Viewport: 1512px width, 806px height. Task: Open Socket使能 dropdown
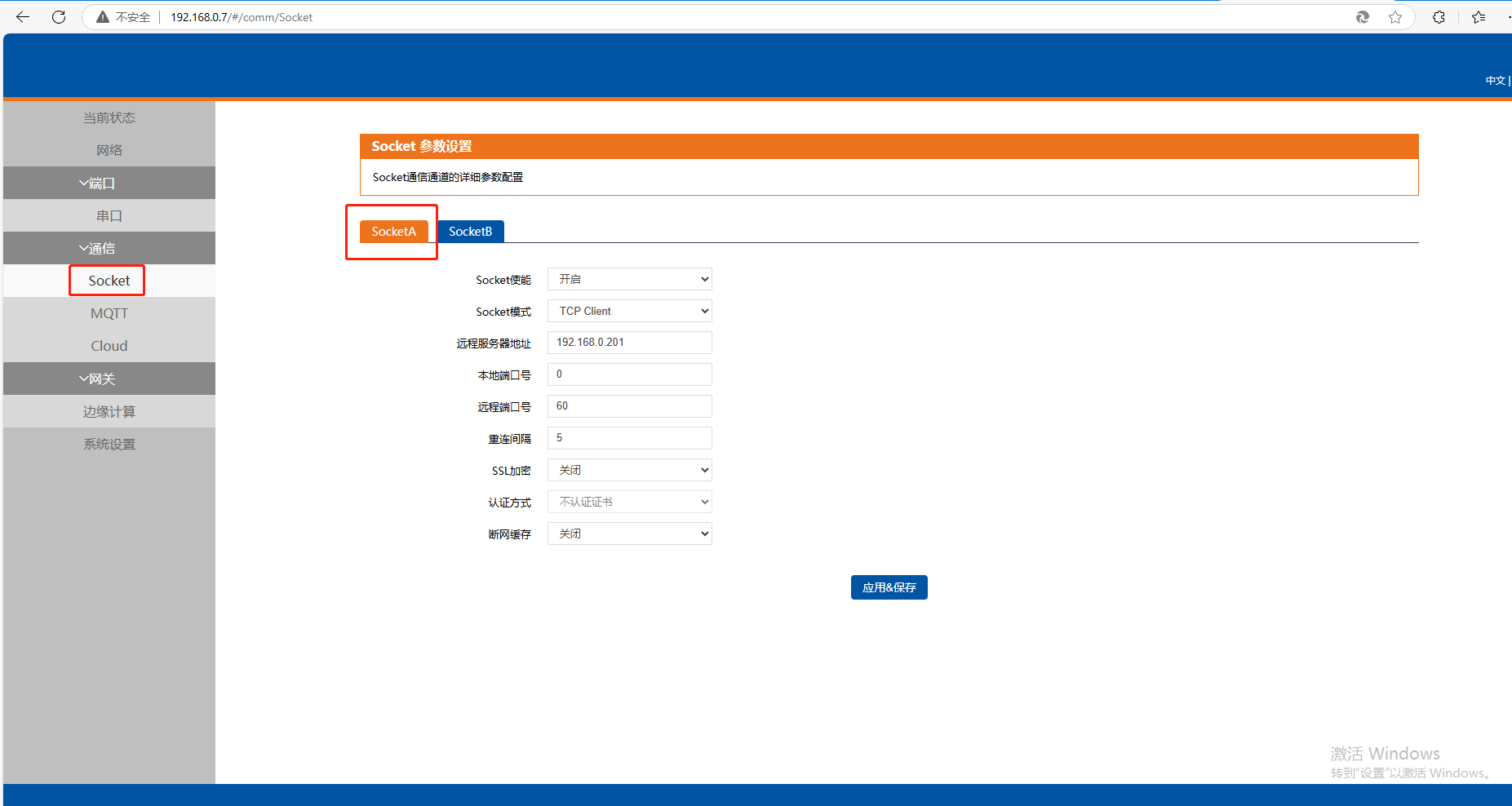pos(630,279)
